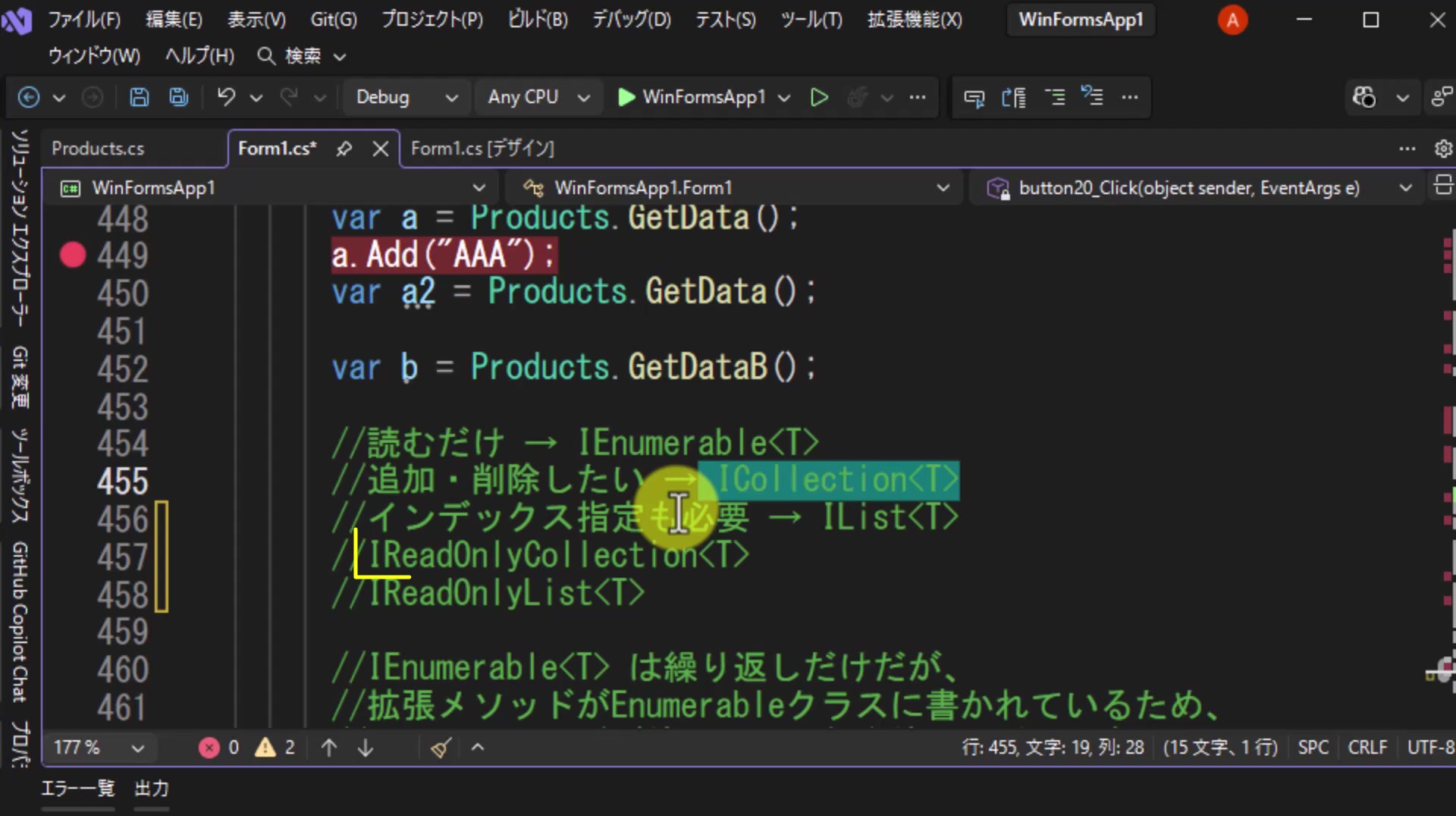1456x816 pixels.
Task: Click the split editor icon
Action: click(1443, 186)
